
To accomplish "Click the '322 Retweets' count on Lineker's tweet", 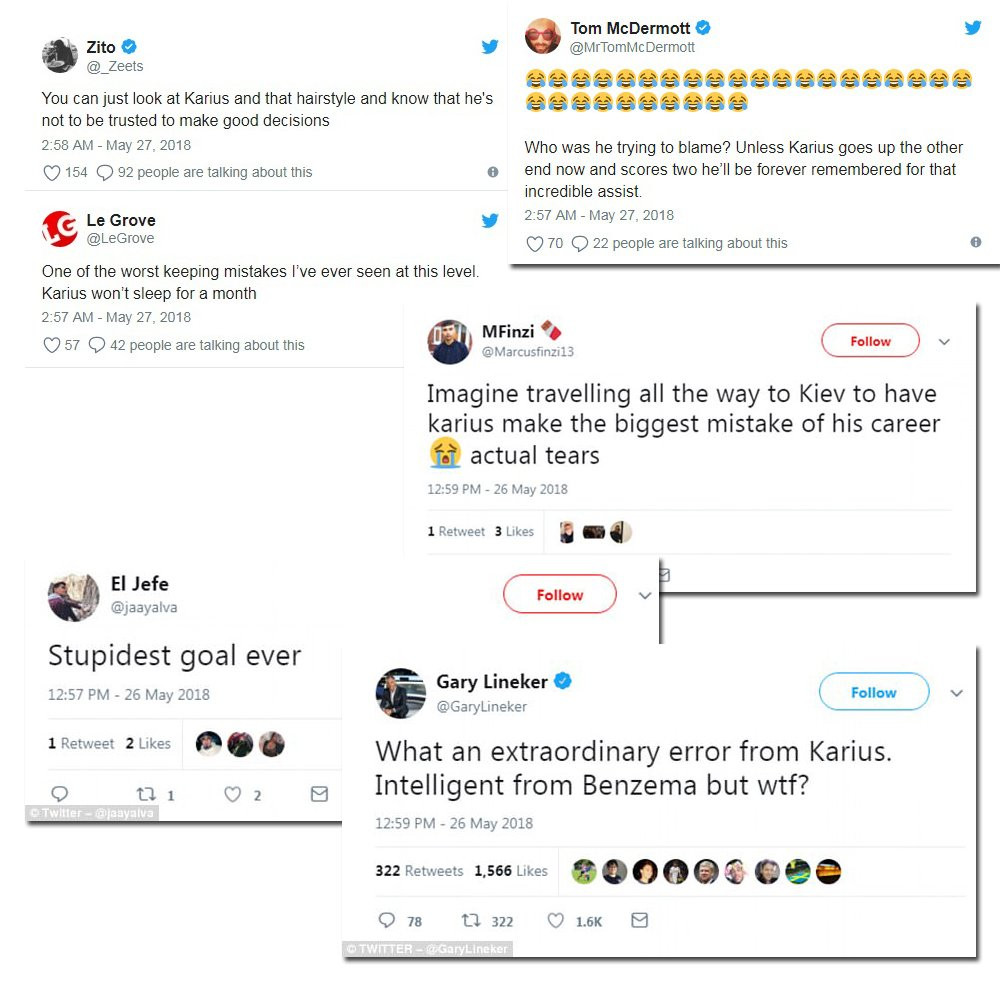I will pyautogui.click(x=419, y=871).
